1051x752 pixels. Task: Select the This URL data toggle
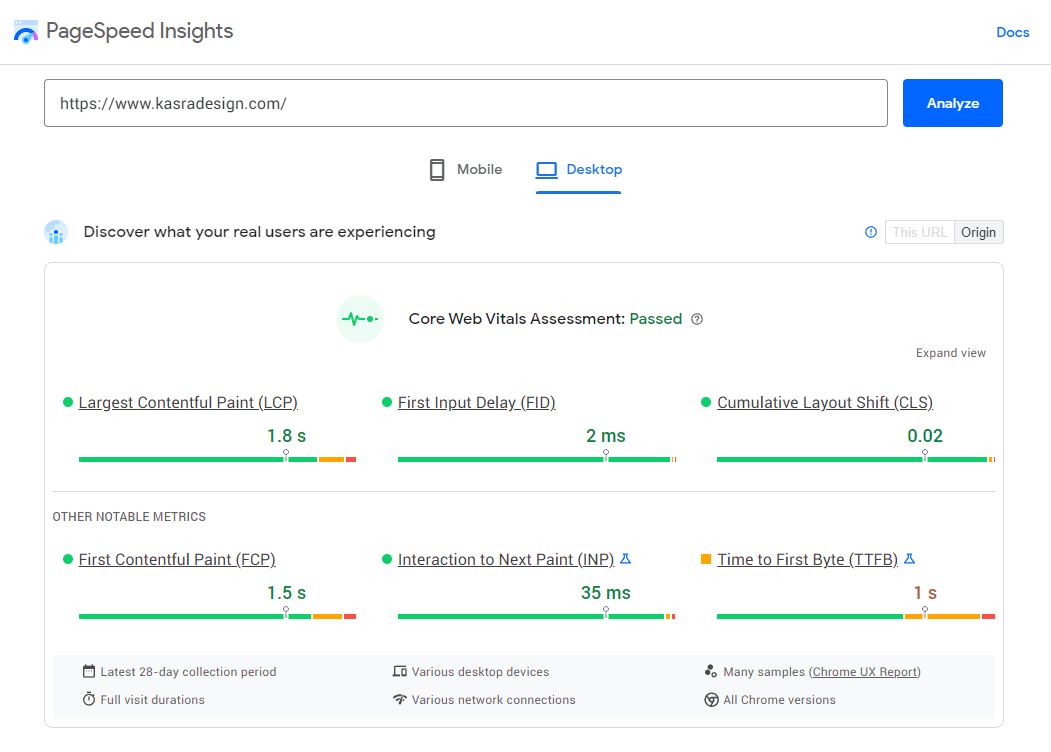coord(918,231)
